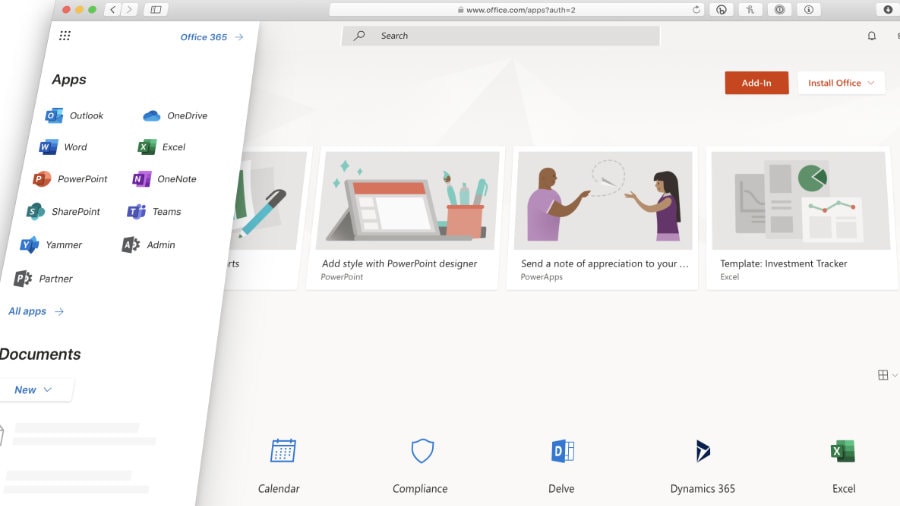Open the Delve app tile

[562, 466]
